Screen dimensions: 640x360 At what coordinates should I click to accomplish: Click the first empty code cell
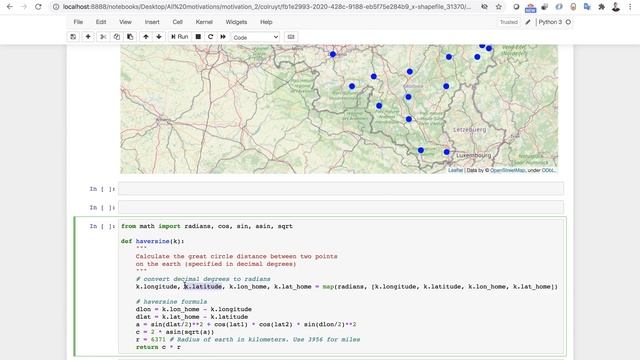point(341,189)
